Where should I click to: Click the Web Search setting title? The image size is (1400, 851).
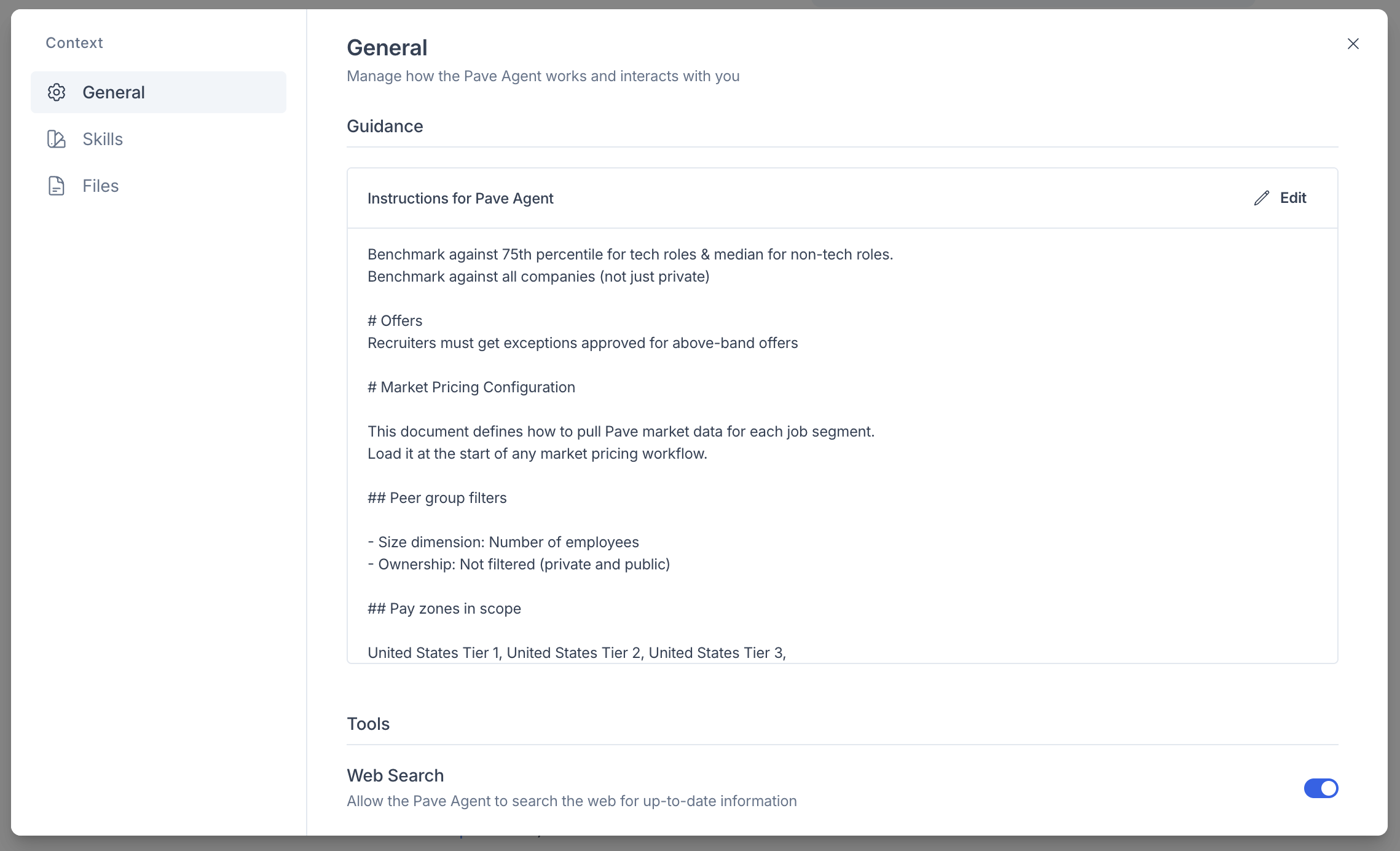[x=395, y=775]
